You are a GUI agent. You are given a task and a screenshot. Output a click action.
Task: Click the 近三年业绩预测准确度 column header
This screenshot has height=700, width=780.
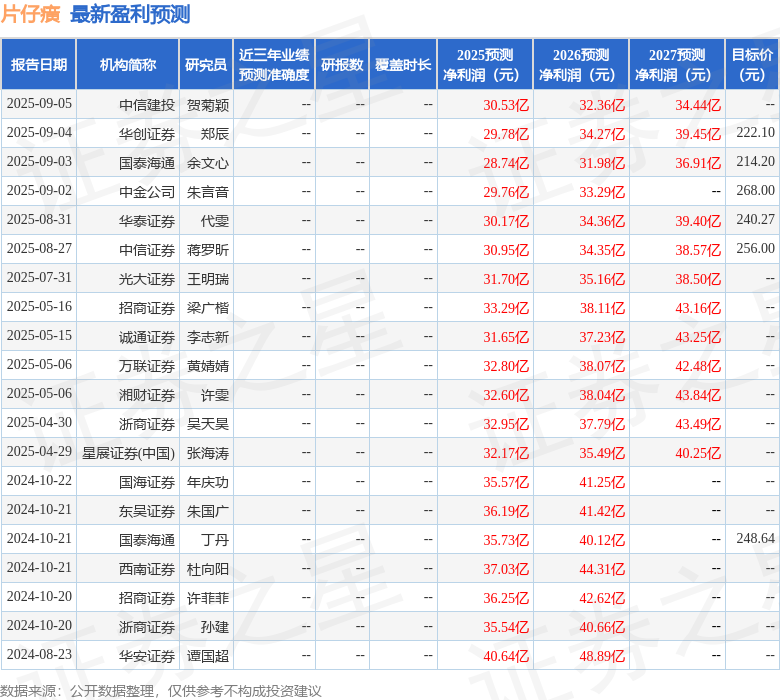[x=274, y=65]
